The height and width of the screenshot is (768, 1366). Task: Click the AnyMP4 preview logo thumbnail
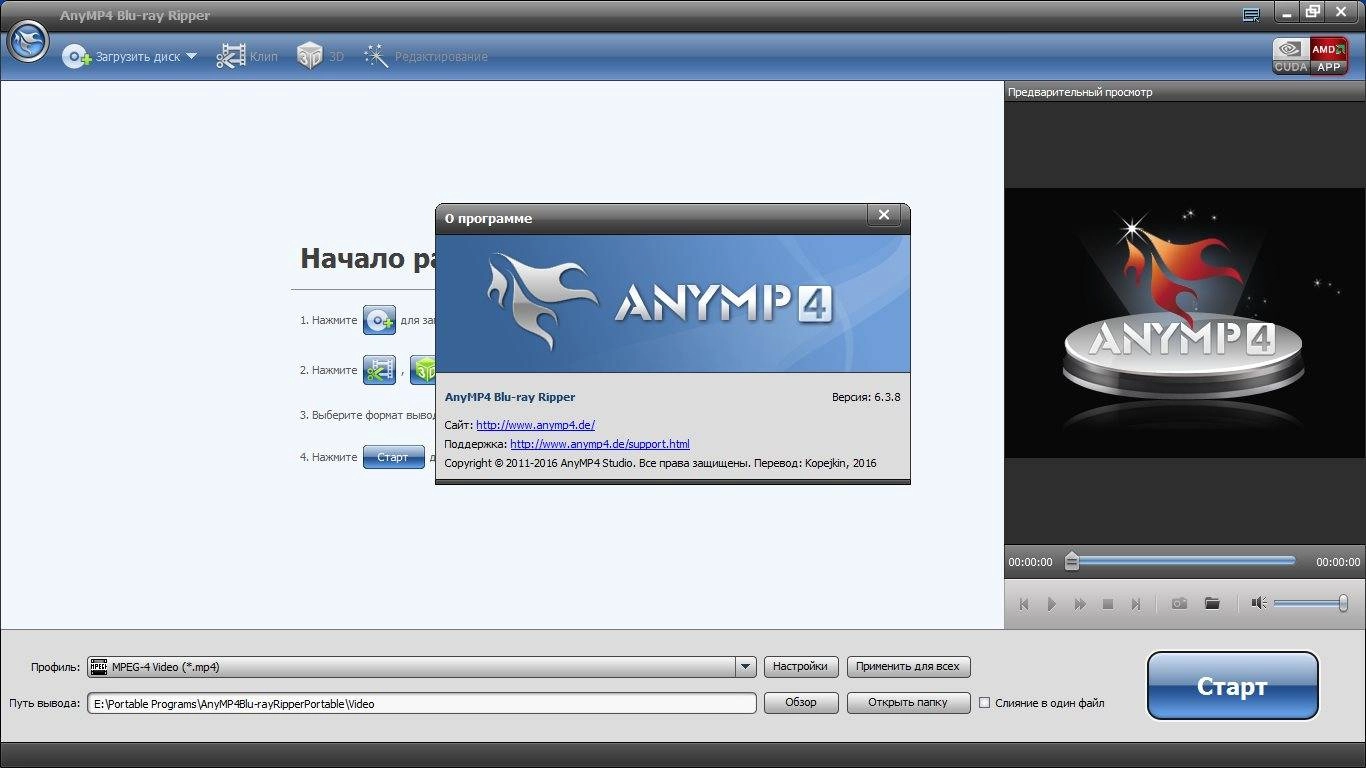click(1185, 322)
